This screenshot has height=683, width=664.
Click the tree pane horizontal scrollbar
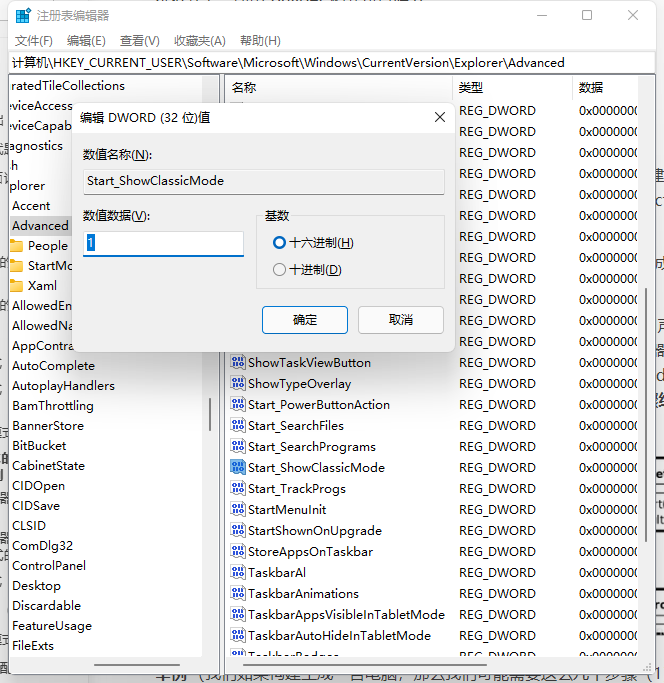137,665
